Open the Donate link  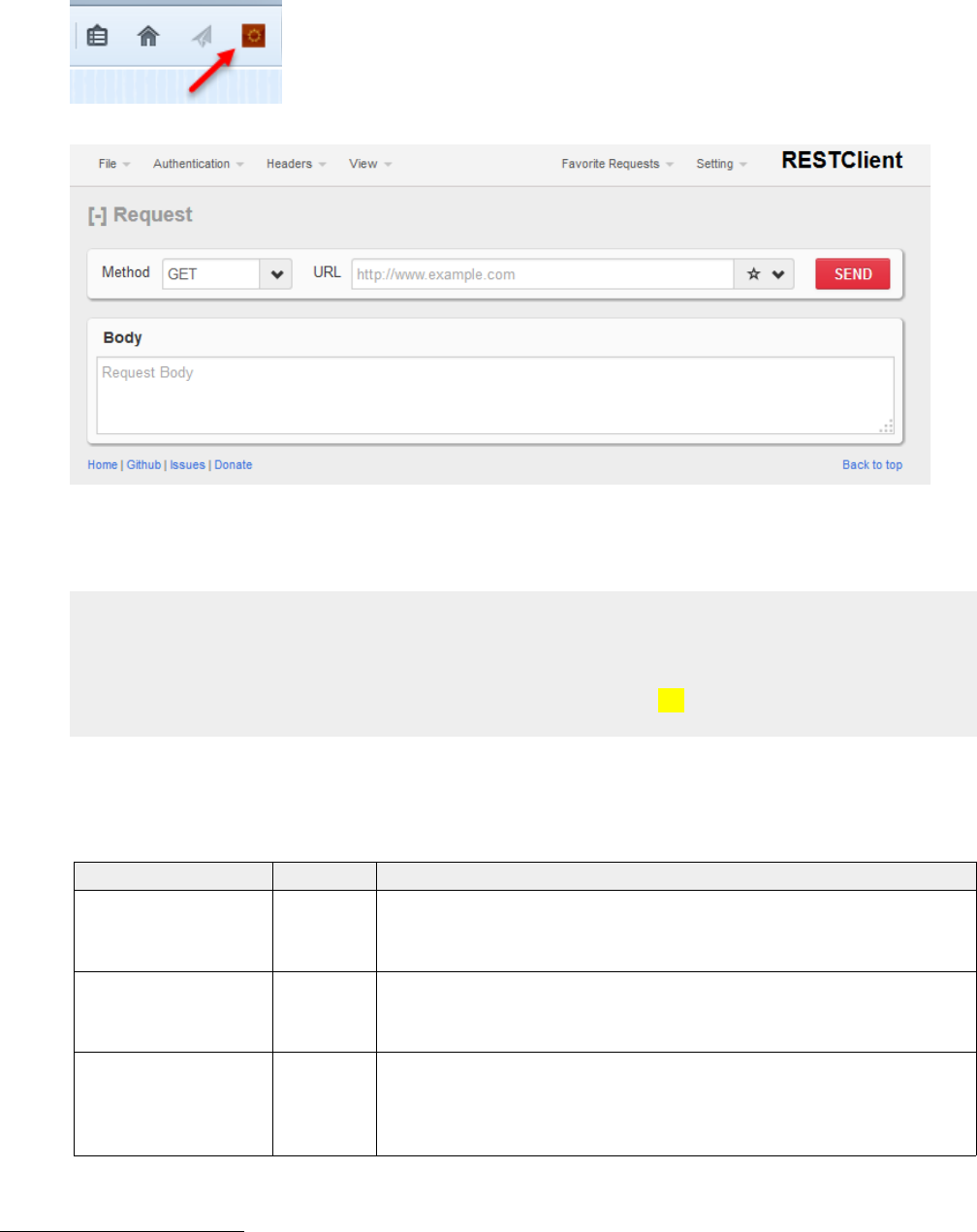[234, 465]
